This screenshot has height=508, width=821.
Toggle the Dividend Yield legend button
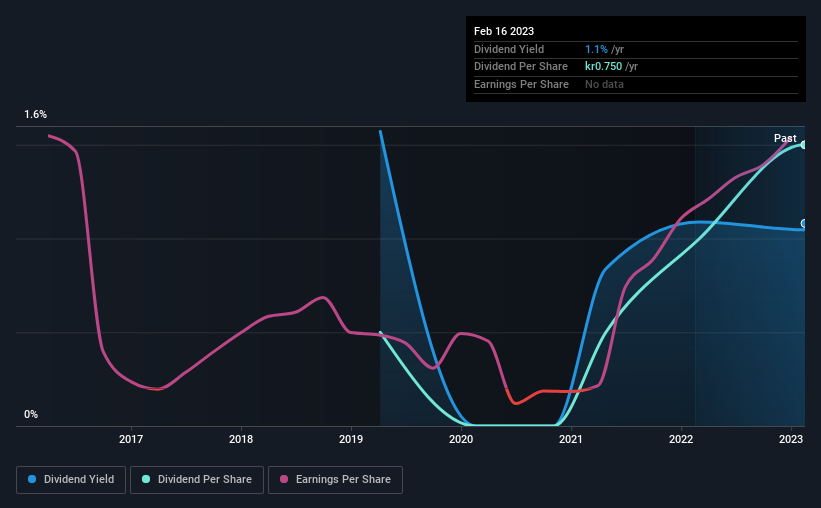(71, 480)
